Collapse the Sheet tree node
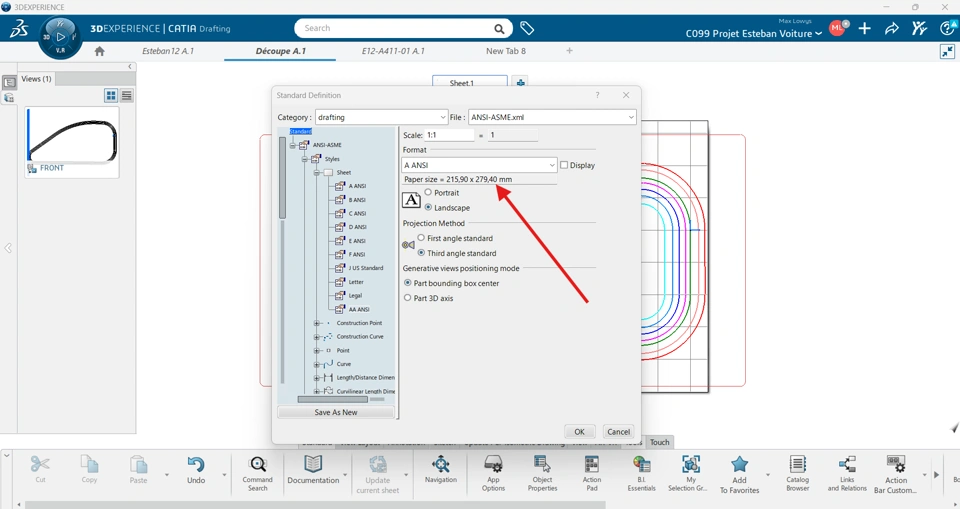This screenshot has width=960, height=509. (x=317, y=173)
